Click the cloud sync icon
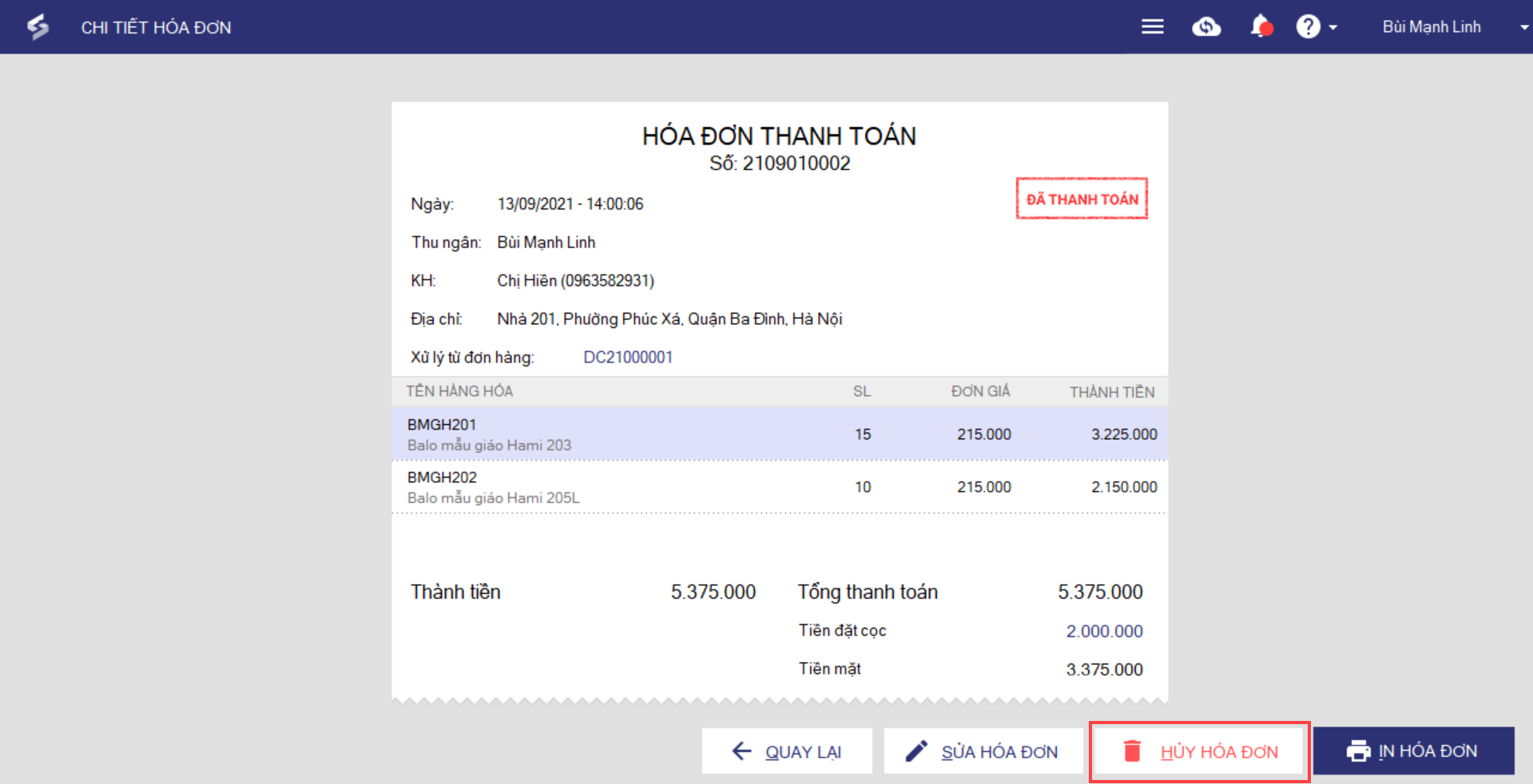1533x784 pixels. pyautogui.click(x=1206, y=27)
